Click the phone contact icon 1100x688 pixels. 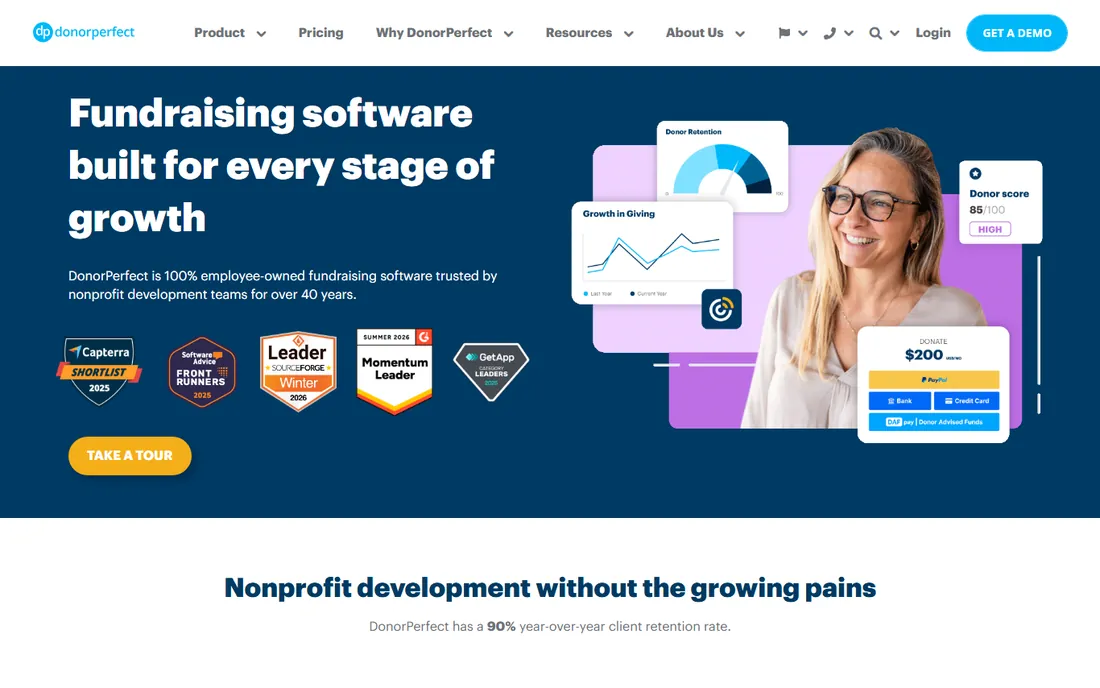click(x=829, y=33)
